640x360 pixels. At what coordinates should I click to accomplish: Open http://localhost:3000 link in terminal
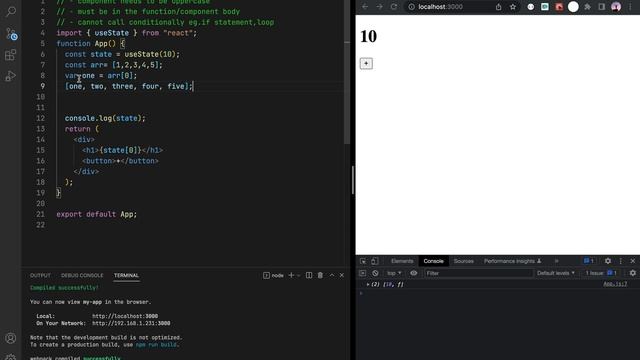125,316
